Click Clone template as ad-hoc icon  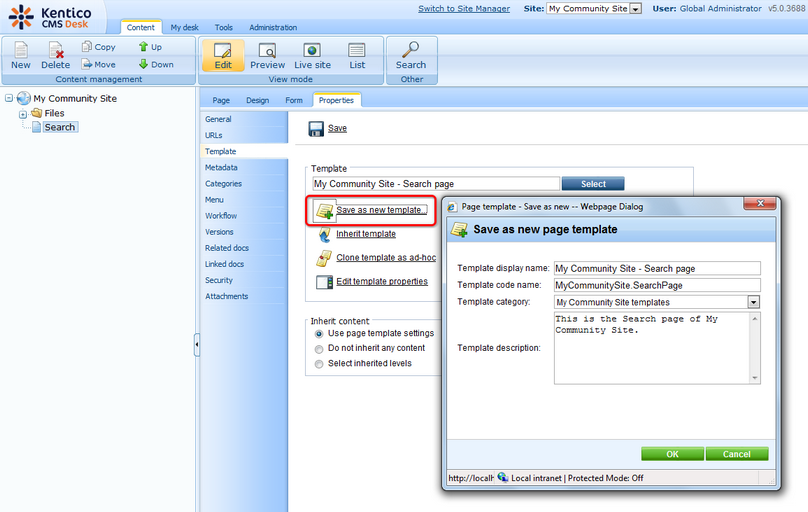pyautogui.click(x=324, y=258)
